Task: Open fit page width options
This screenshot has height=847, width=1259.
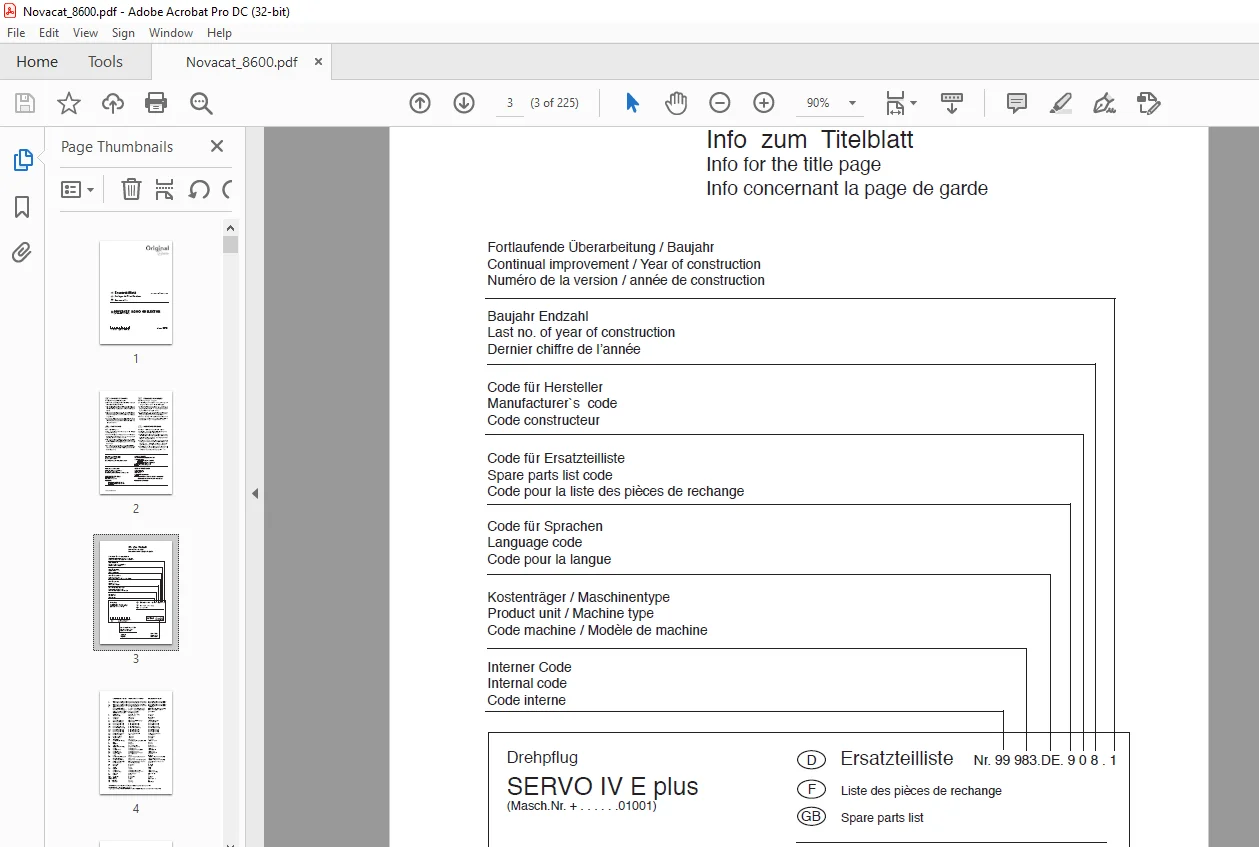Action: [901, 103]
